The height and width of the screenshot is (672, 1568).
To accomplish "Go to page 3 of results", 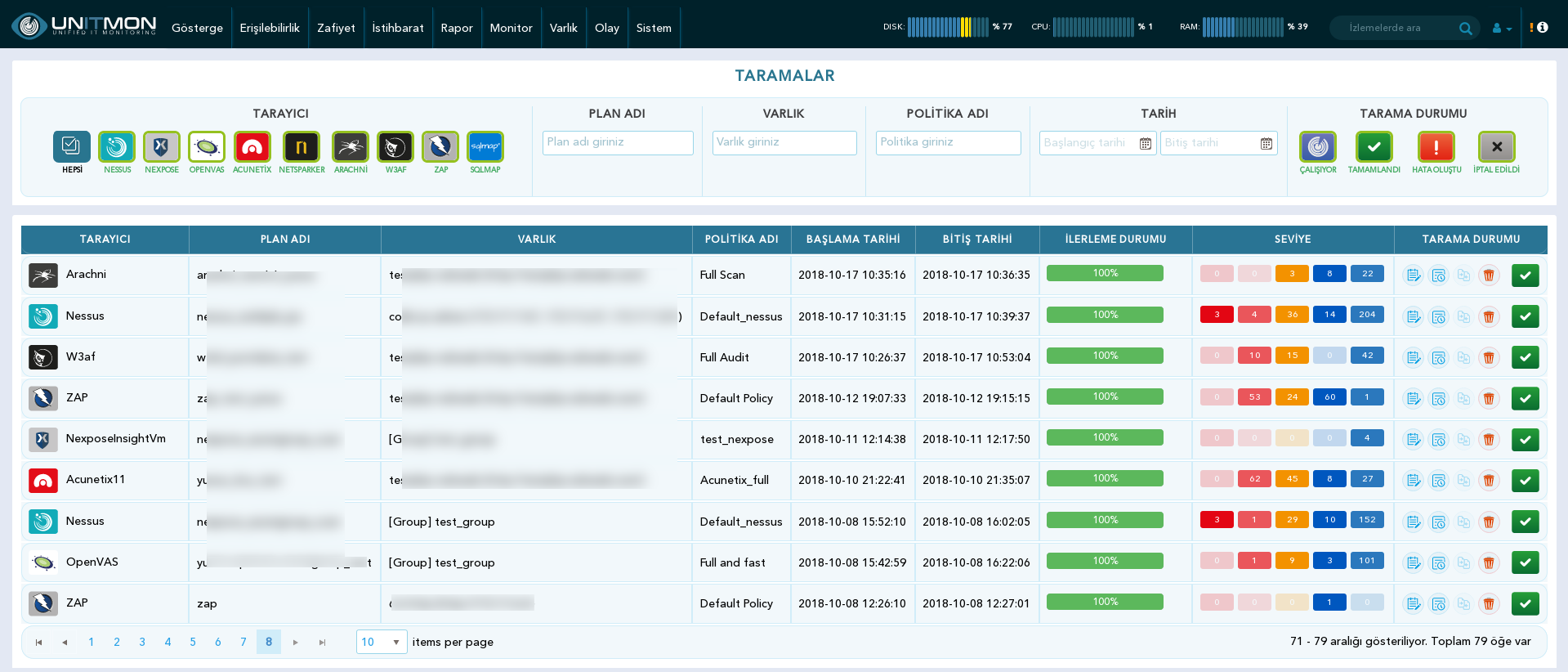I will (142, 642).
